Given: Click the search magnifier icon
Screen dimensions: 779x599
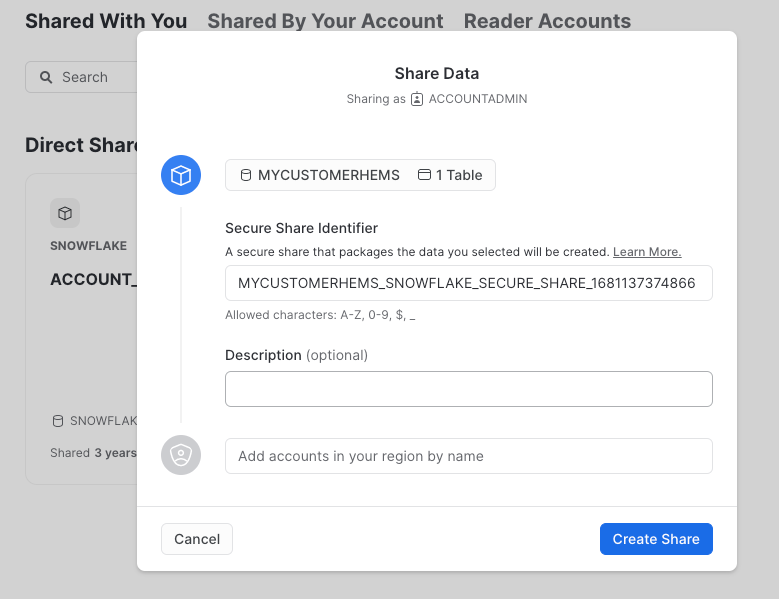Looking at the screenshot, I should pos(46,77).
